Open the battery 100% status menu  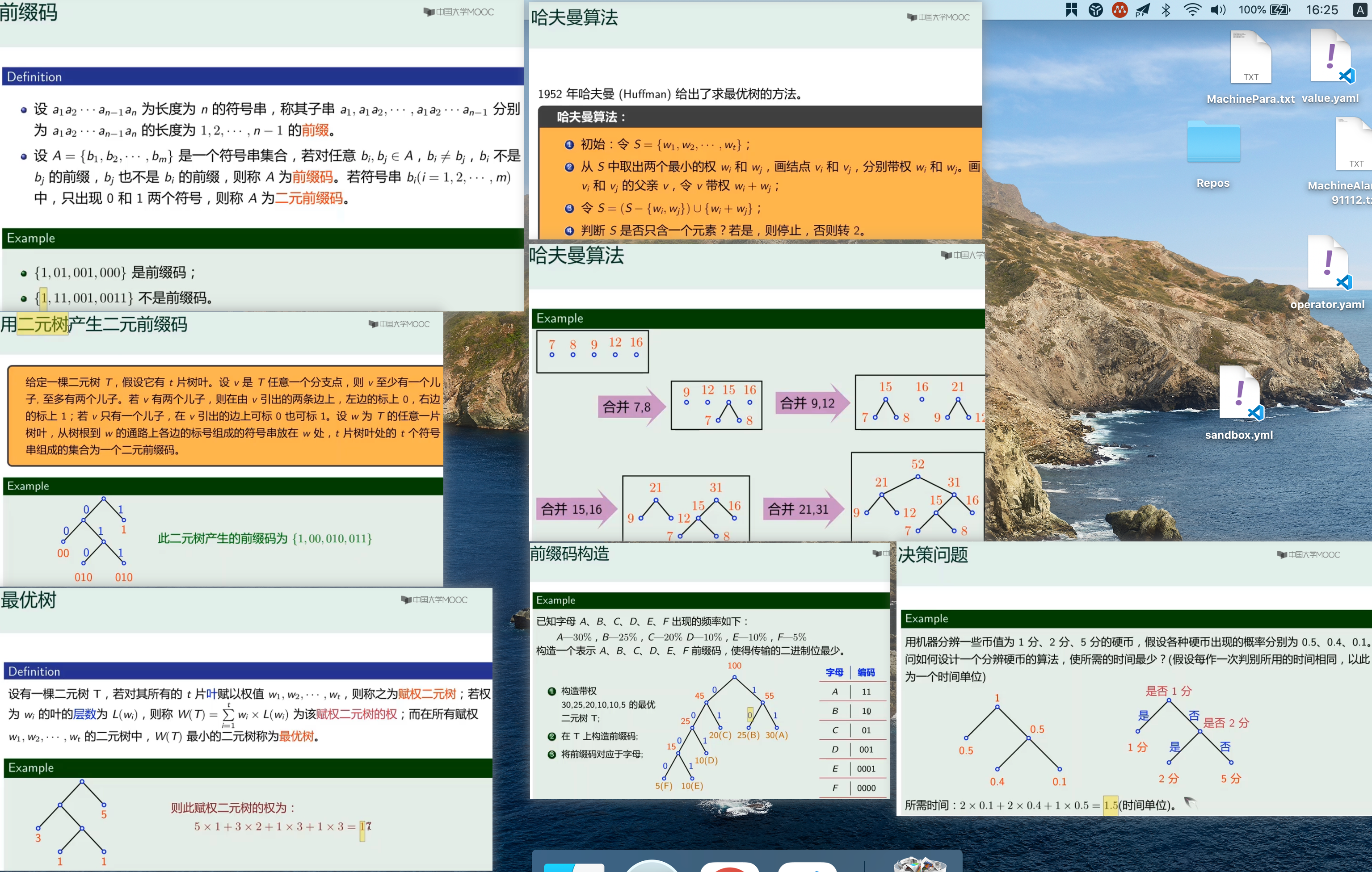point(1264,10)
